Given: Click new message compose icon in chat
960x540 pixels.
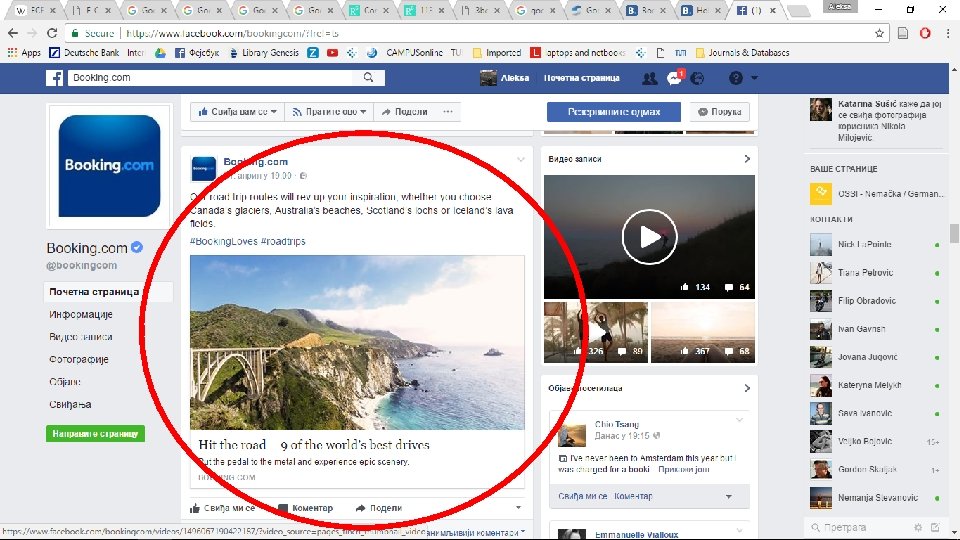Looking at the screenshot, I should (935, 527).
